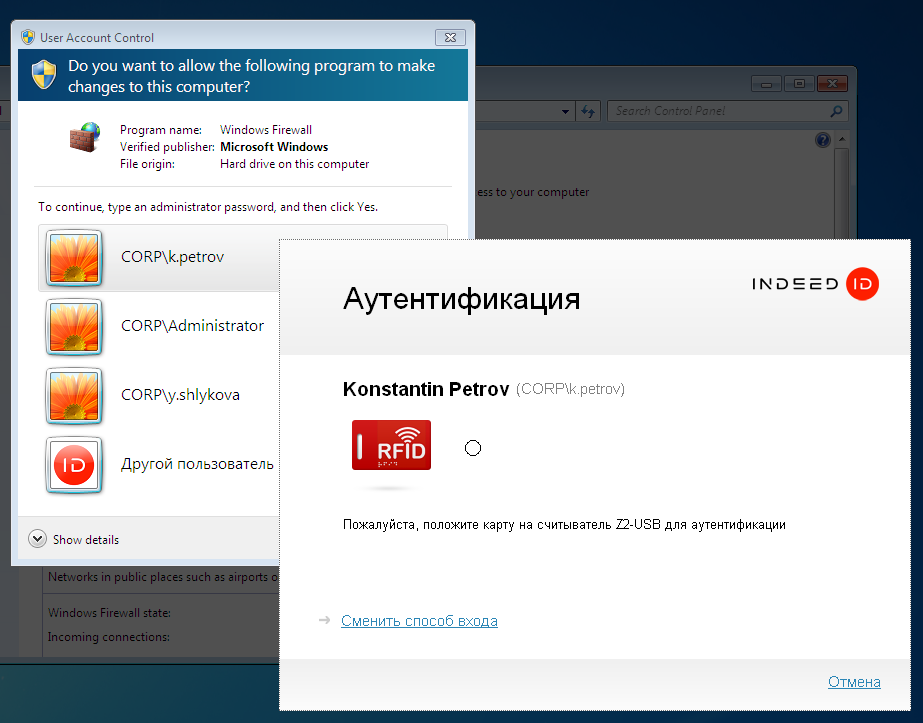This screenshot has width=923, height=723.
Task: Click 'Windows Firewall state:' text
Action: coord(109,613)
